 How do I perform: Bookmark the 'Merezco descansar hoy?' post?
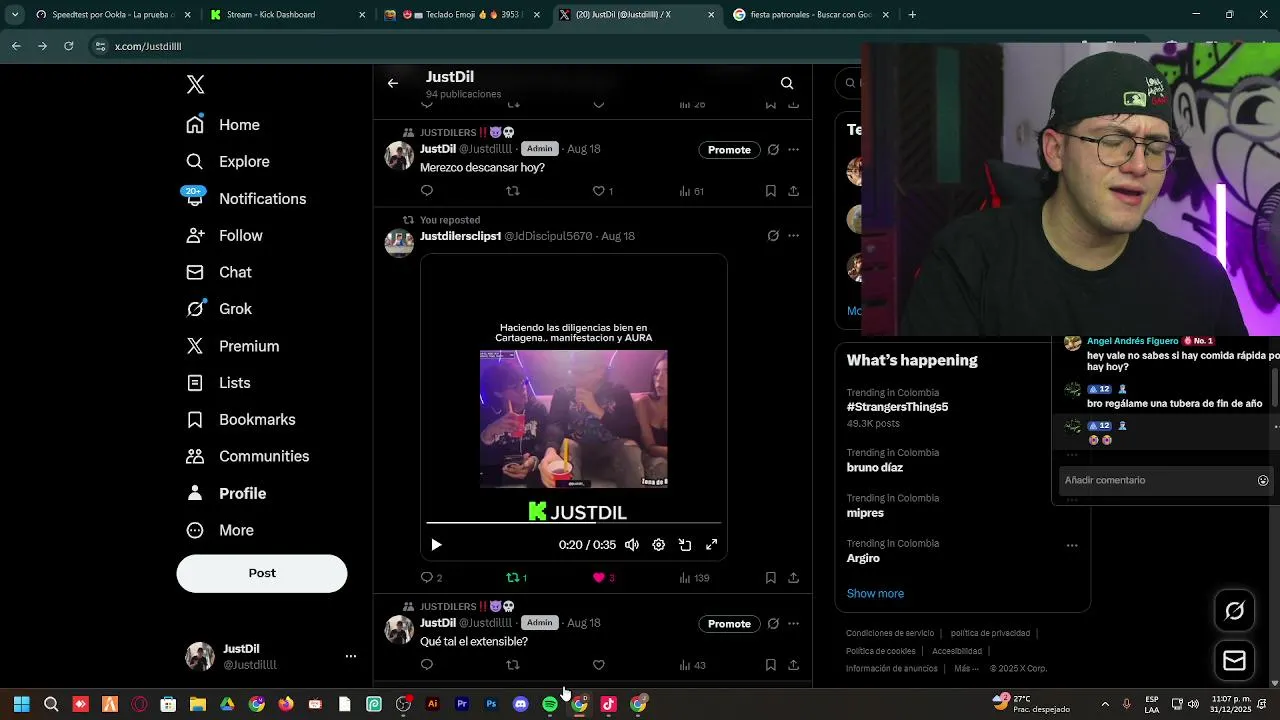point(771,191)
